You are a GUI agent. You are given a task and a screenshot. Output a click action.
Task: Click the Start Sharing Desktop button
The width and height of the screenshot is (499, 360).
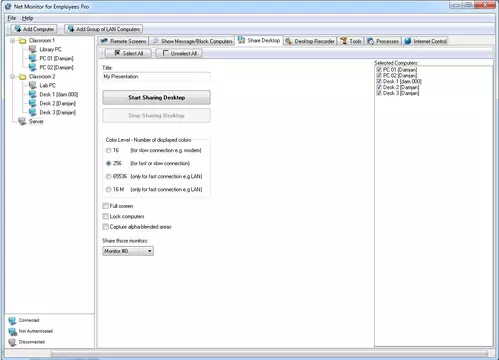tap(156, 98)
